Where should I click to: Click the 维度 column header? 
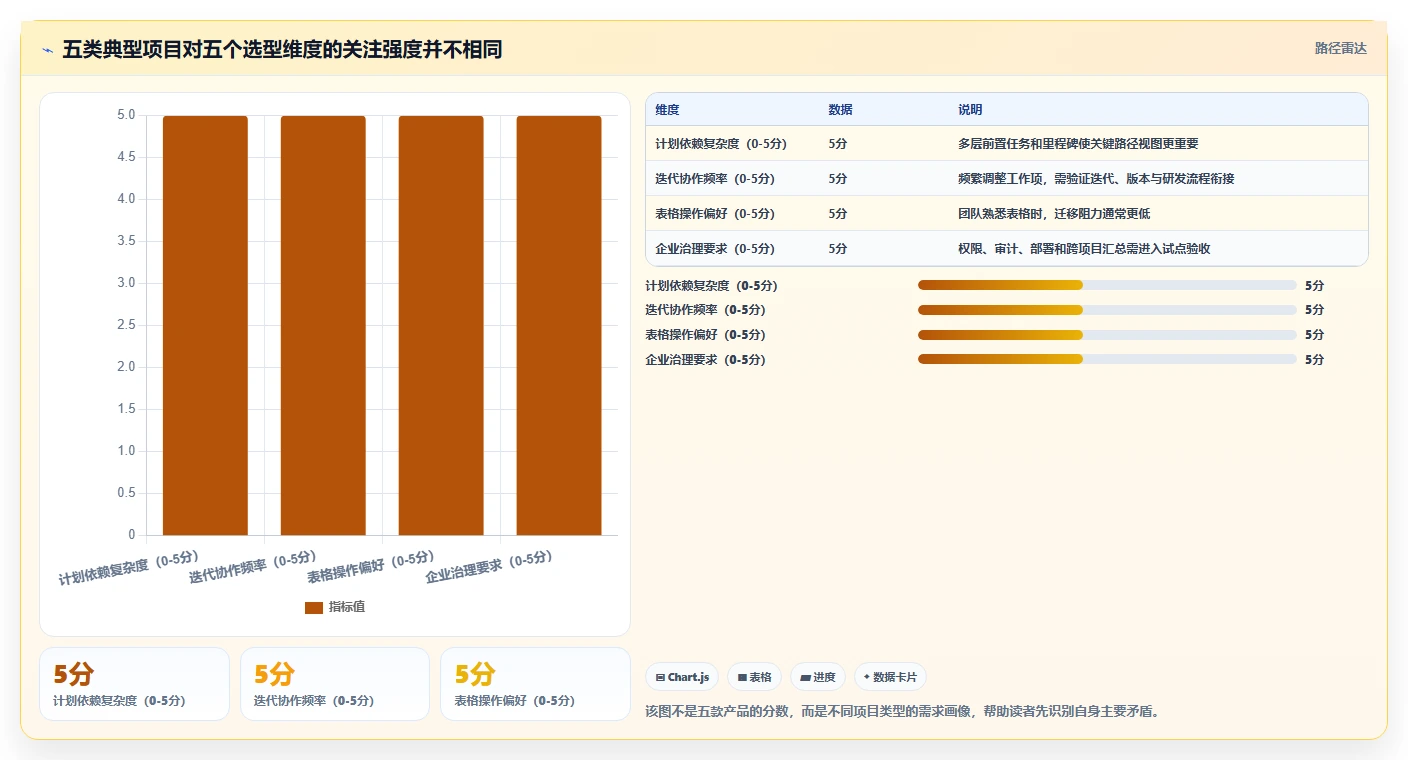(667, 110)
